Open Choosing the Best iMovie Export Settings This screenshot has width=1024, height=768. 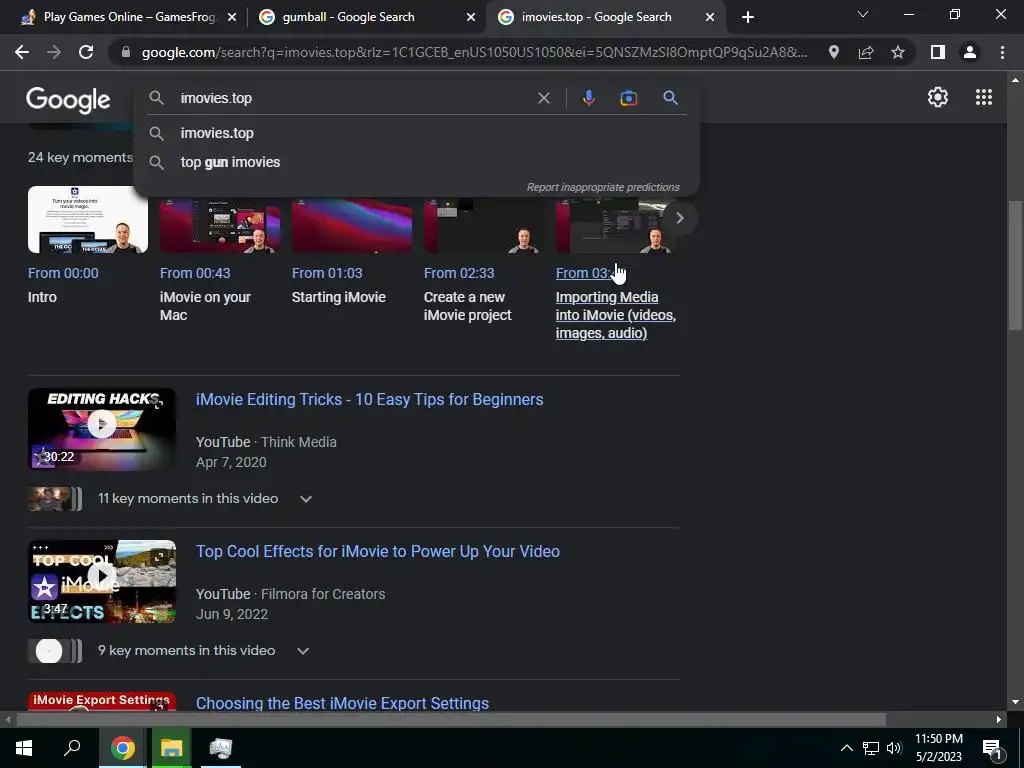[342, 703]
